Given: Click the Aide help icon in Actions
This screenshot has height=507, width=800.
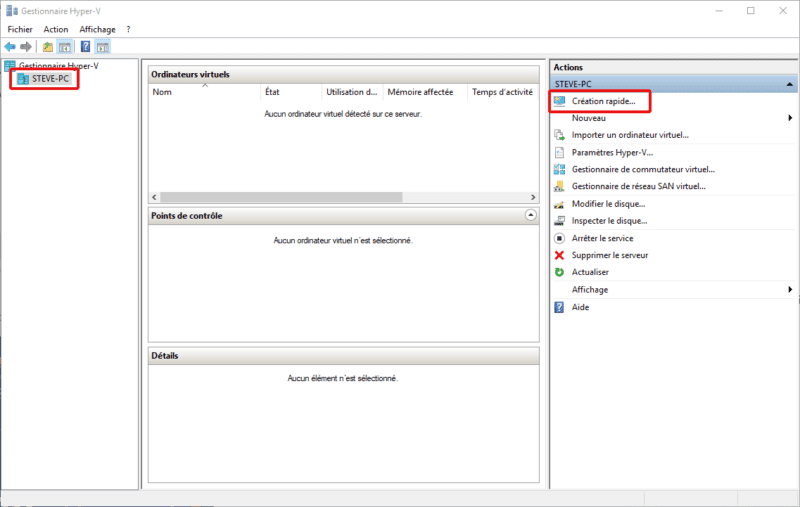Looking at the screenshot, I should [x=560, y=307].
